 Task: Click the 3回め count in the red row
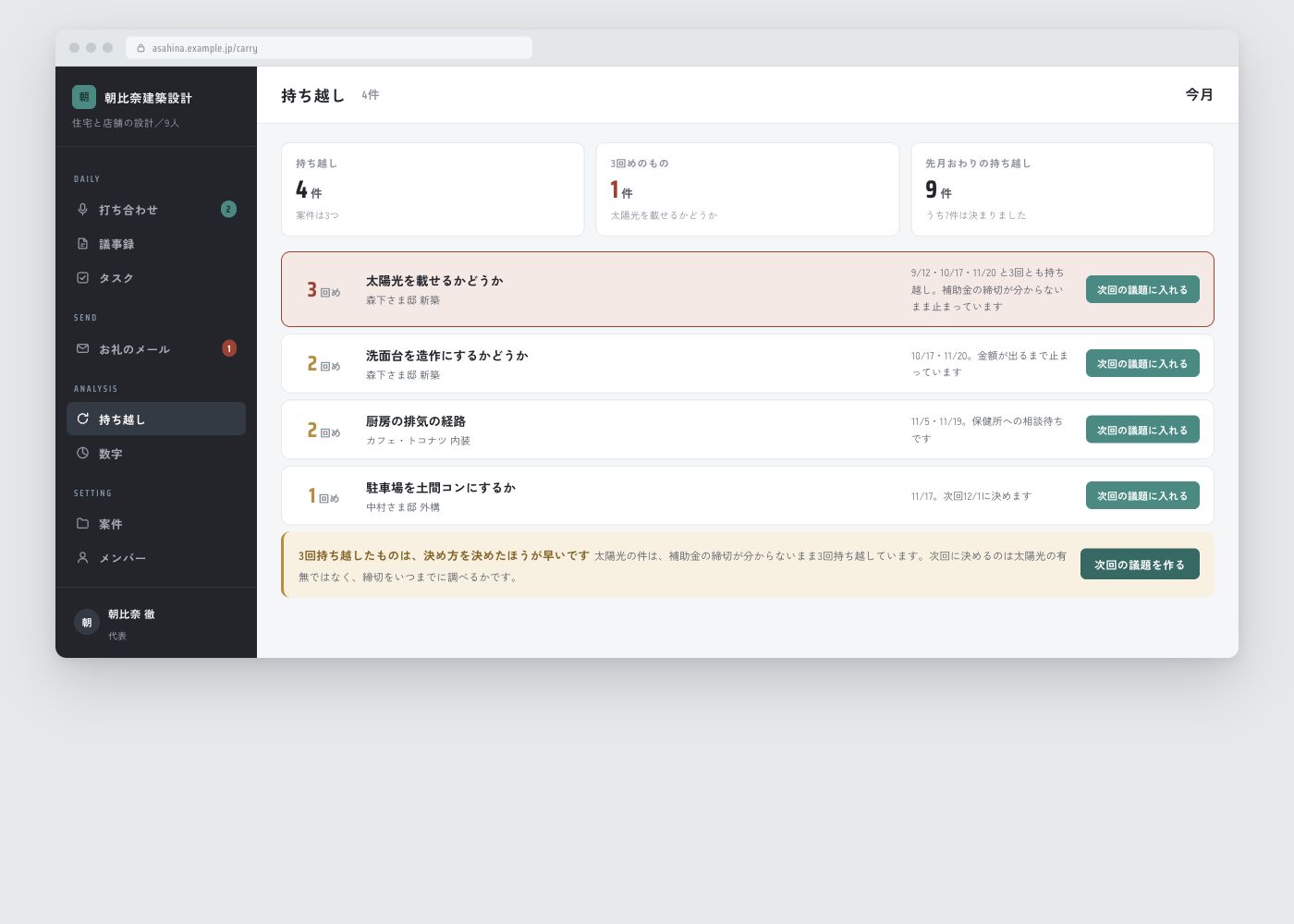point(323,290)
